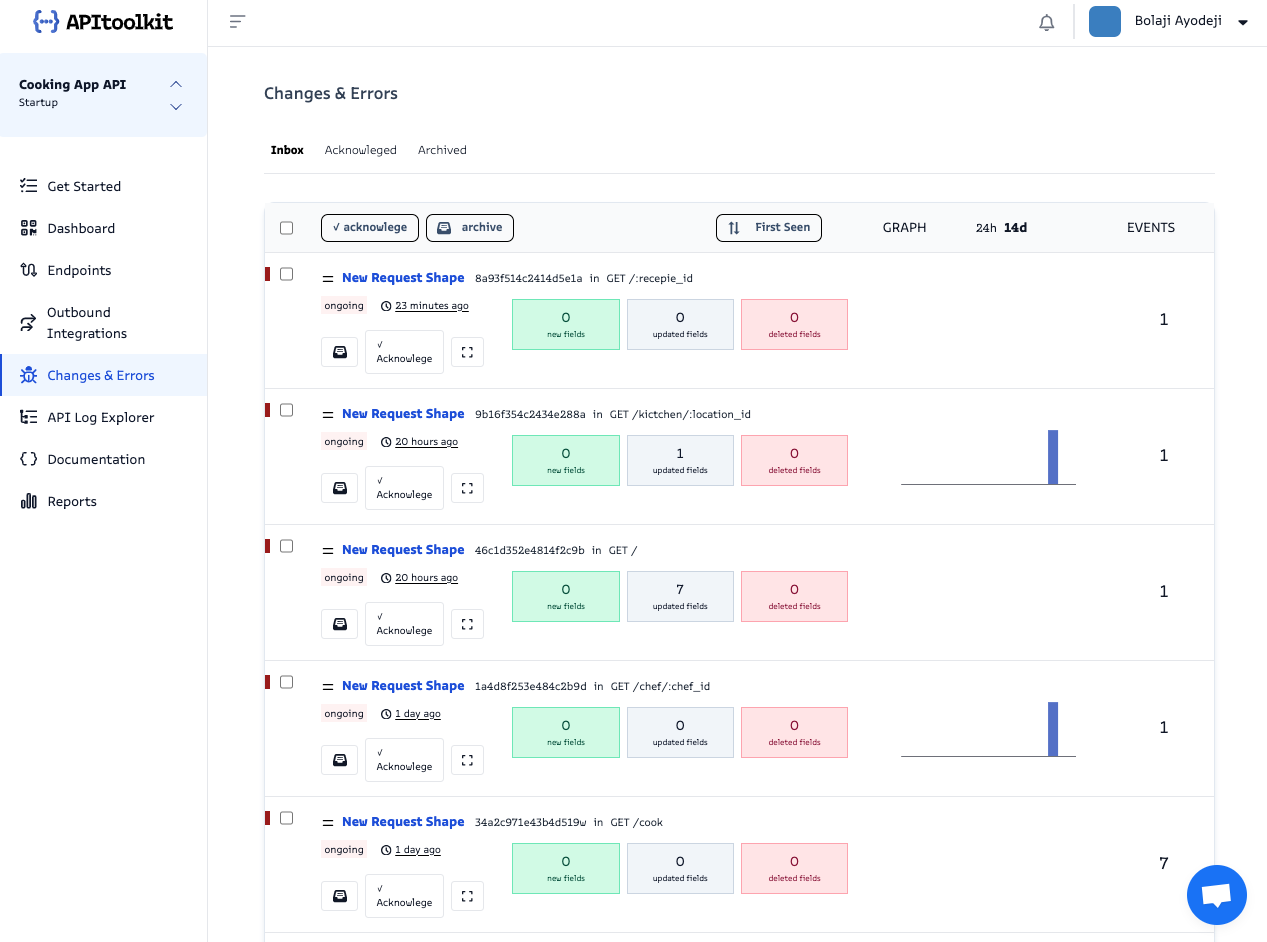Screen dimensions: 1267x942
Task: Expand details for the GET / change
Action: point(467,623)
